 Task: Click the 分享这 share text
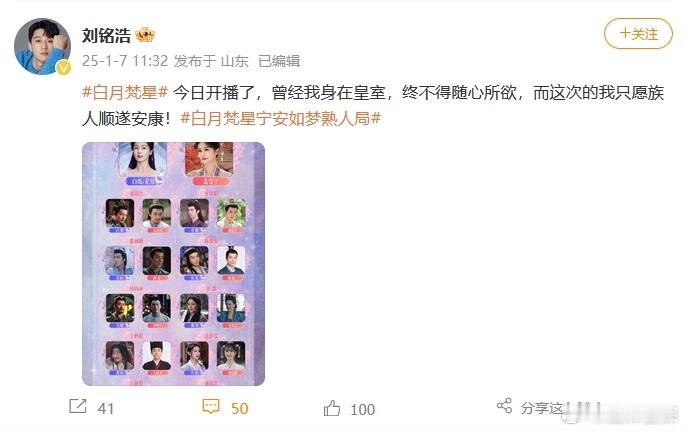click(x=542, y=408)
